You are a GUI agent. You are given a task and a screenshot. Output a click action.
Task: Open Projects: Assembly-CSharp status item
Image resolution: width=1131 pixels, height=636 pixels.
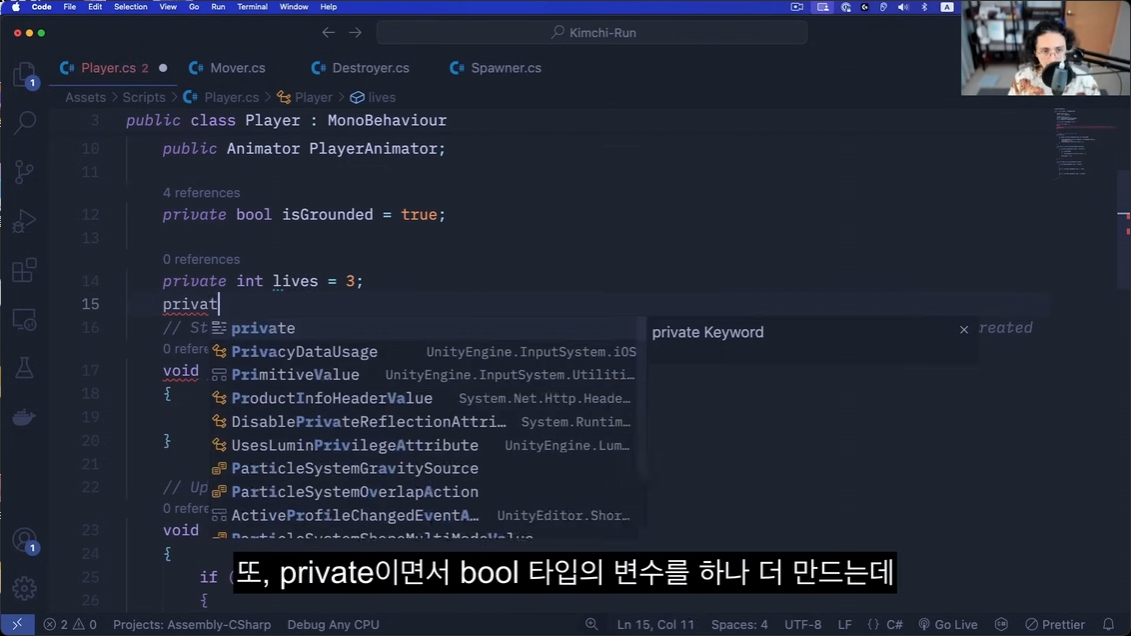192,624
